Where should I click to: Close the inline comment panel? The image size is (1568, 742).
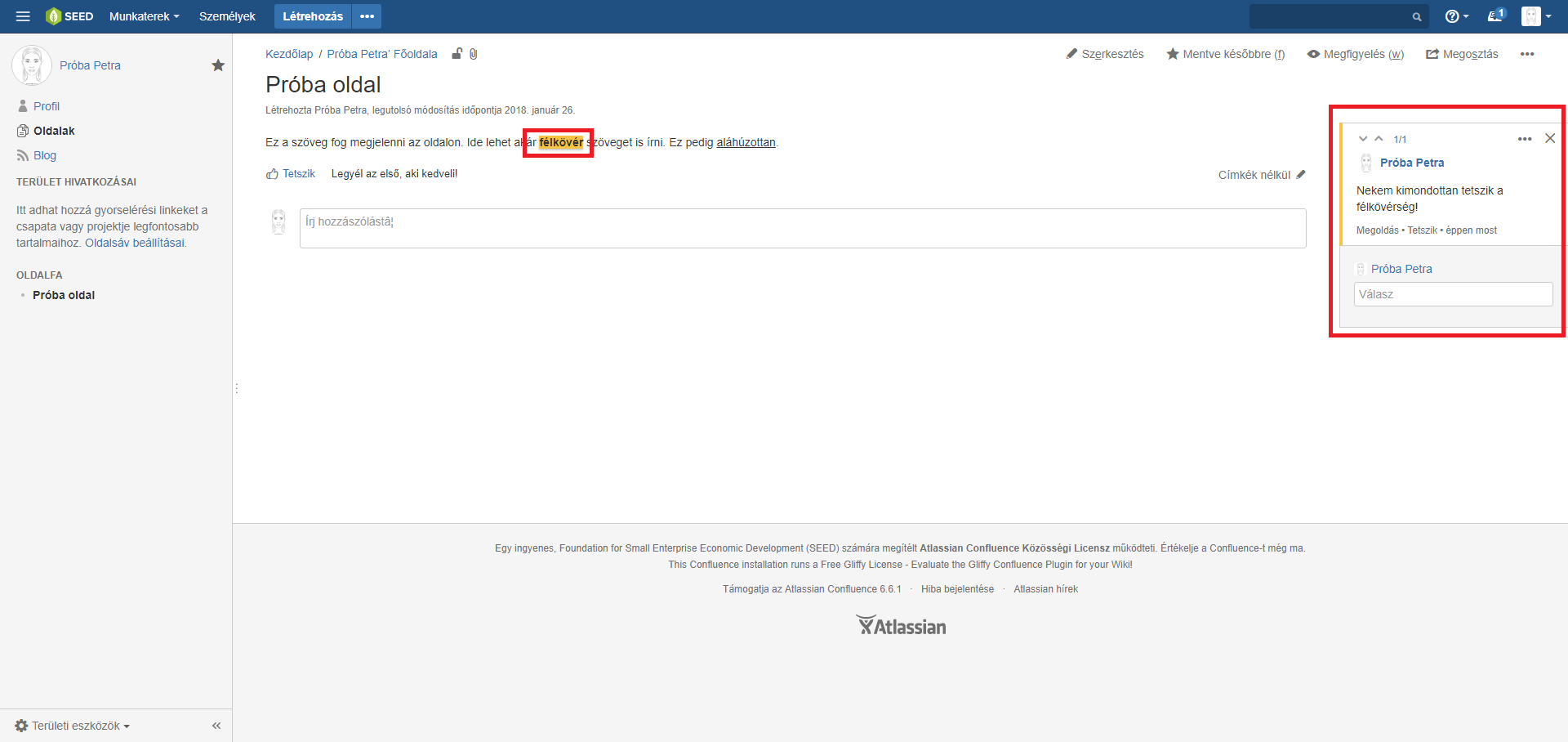point(1550,138)
